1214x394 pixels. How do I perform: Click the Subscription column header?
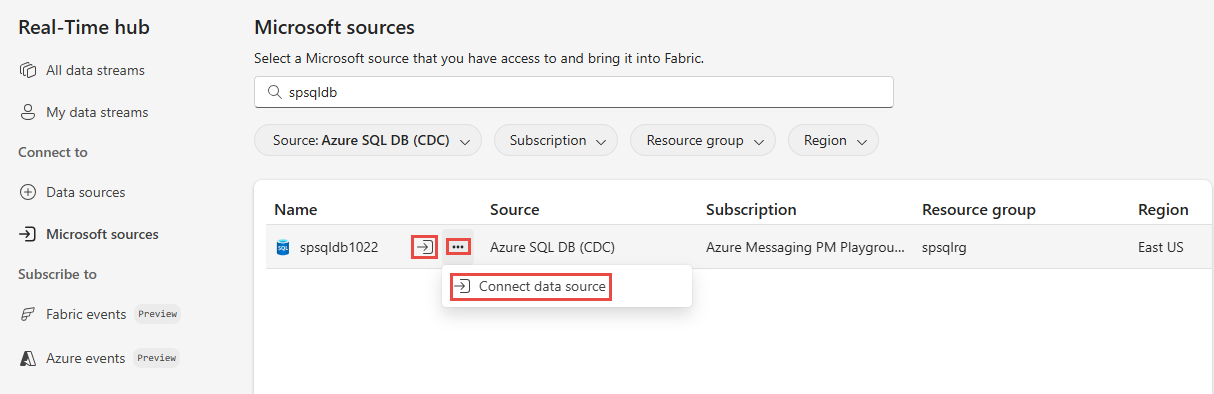coord(751,209)
